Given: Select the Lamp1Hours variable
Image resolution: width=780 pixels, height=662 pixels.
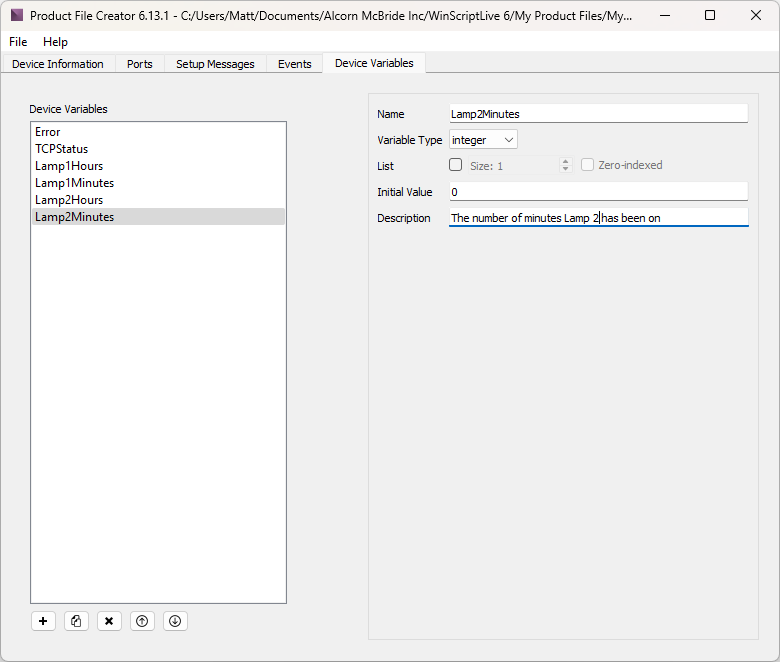Looking at the screenshot, I should pyautogui.click(x=69, y=166).
